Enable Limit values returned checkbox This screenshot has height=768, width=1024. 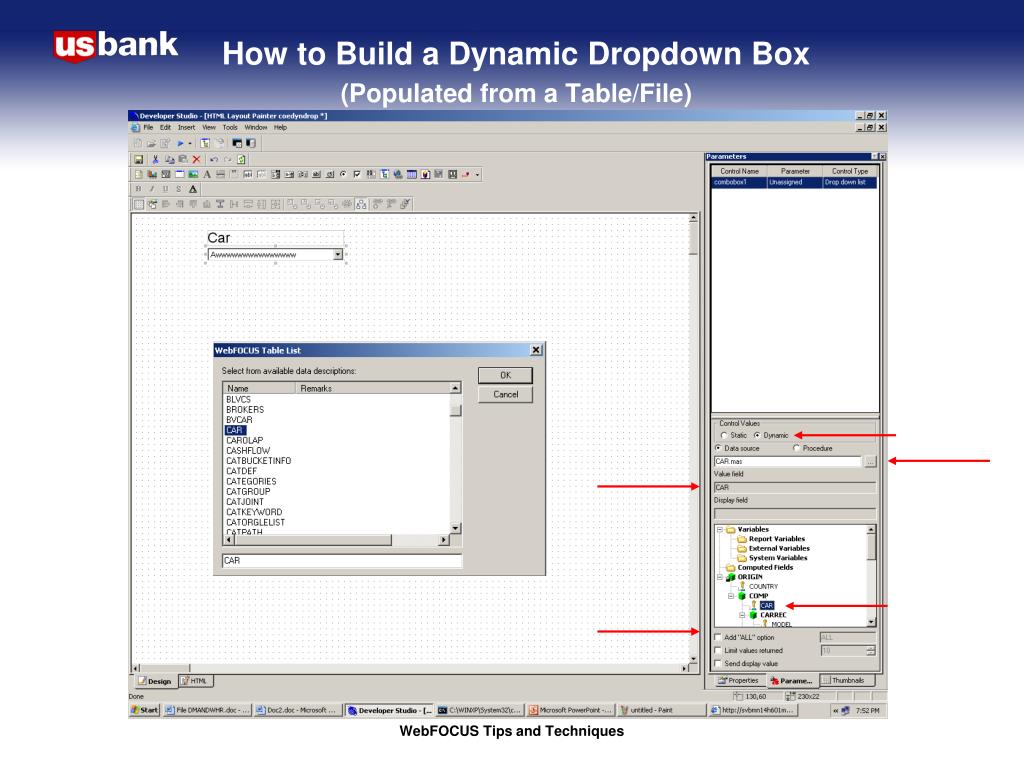718,650
